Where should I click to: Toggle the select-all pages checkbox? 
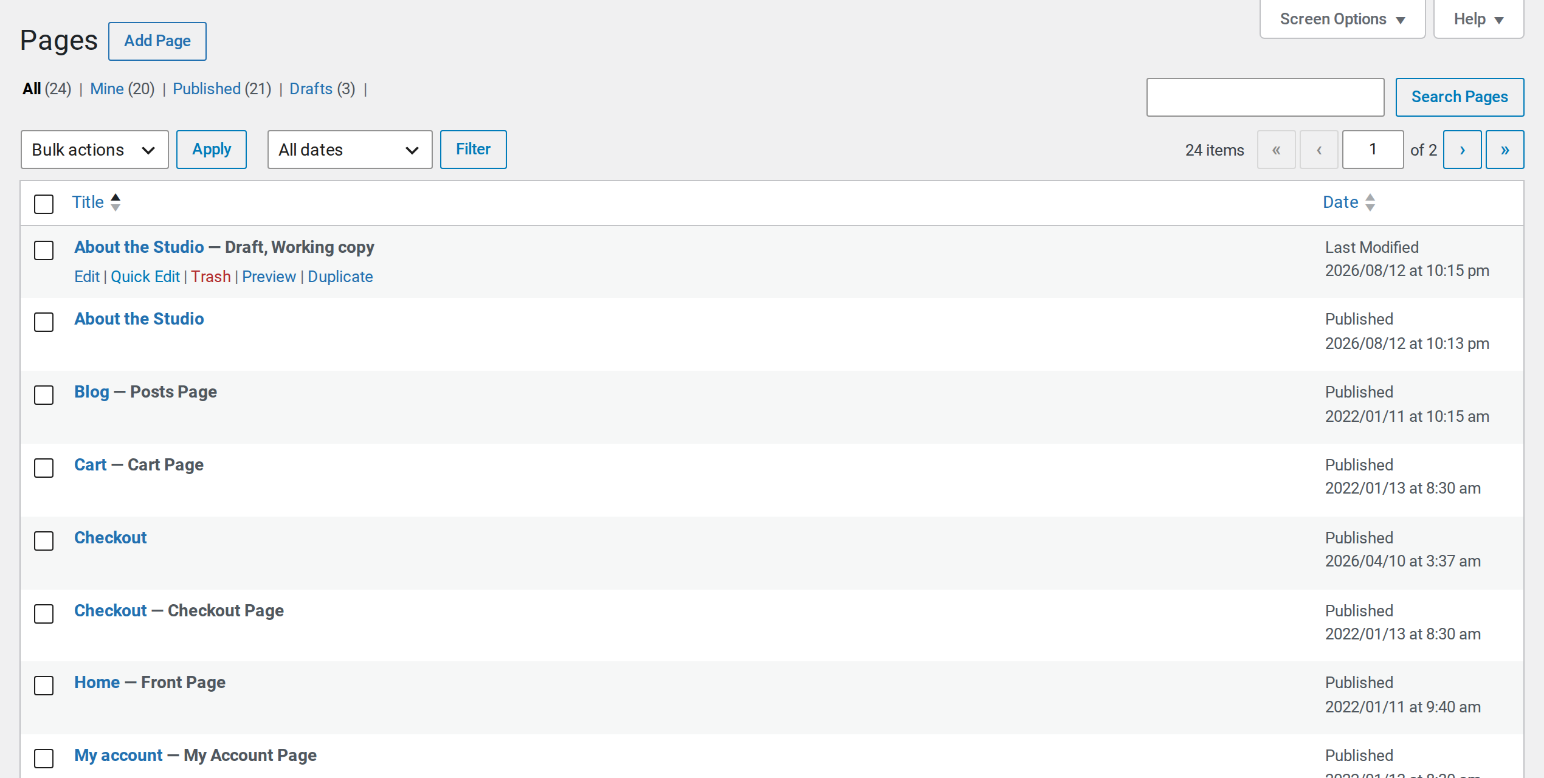point(44,204)
